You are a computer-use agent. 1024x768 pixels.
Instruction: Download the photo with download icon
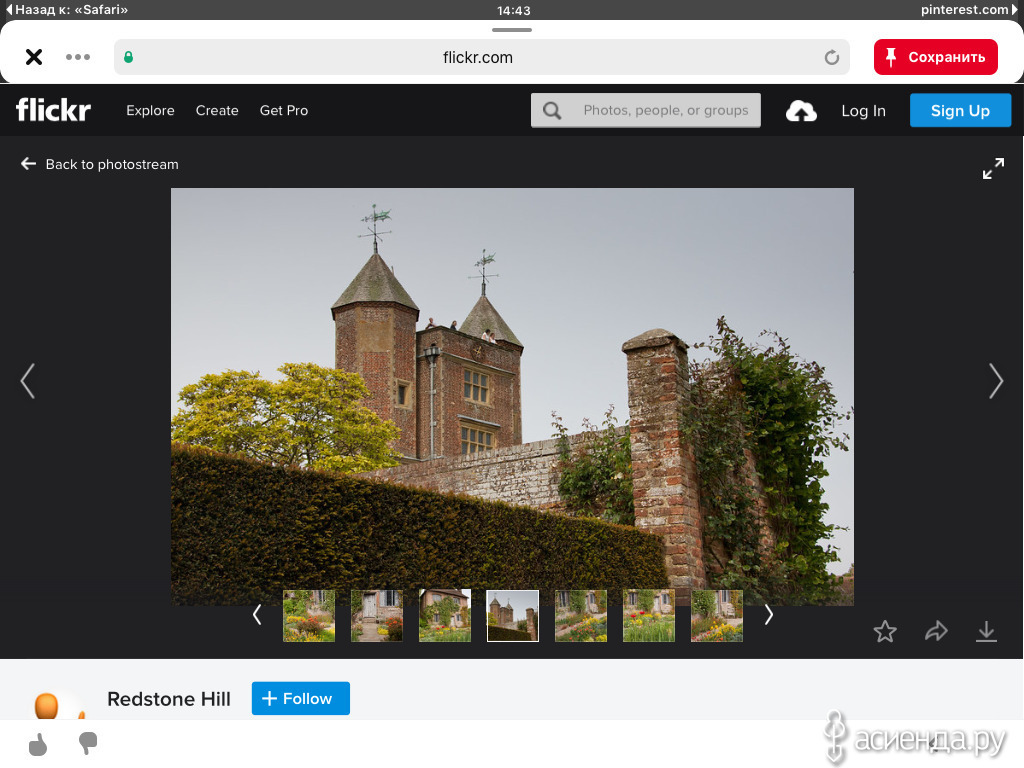[986, 632]
